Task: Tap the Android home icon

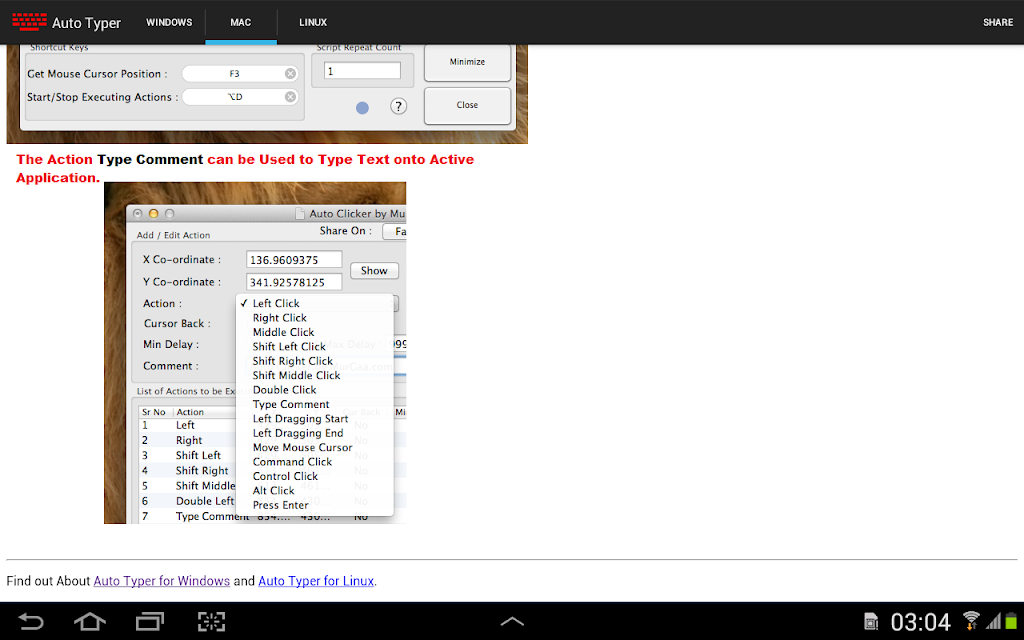Action: point(89,621)
